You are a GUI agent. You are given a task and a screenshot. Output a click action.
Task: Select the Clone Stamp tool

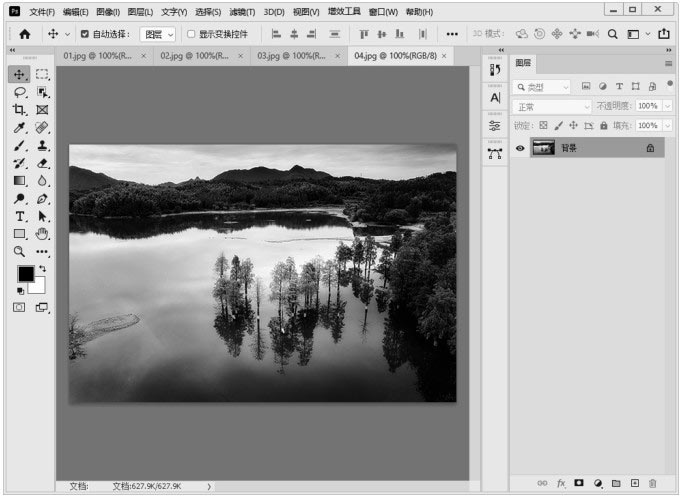pyautogui.click(x=42, y=145)
